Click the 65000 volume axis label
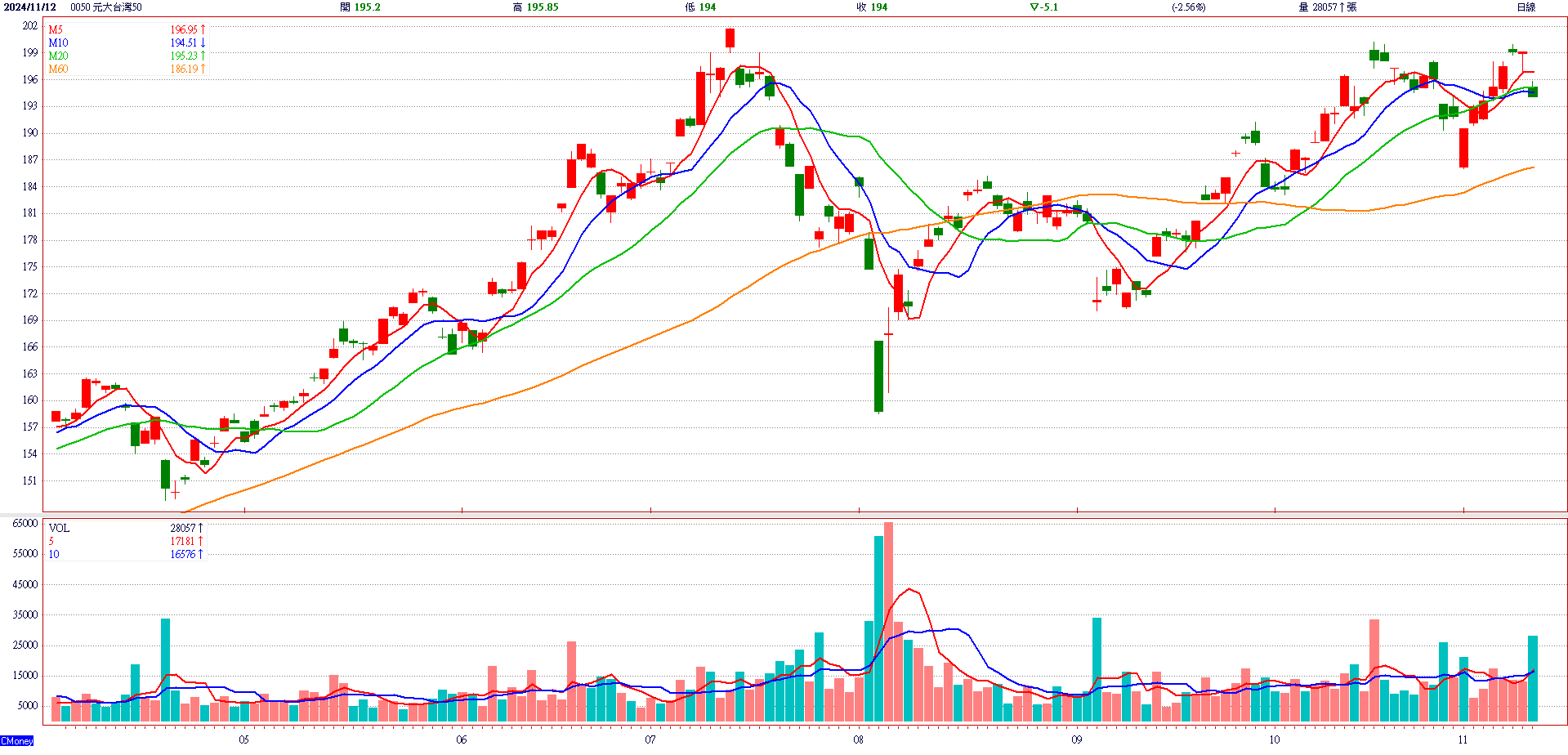 [x=25, y=523]
